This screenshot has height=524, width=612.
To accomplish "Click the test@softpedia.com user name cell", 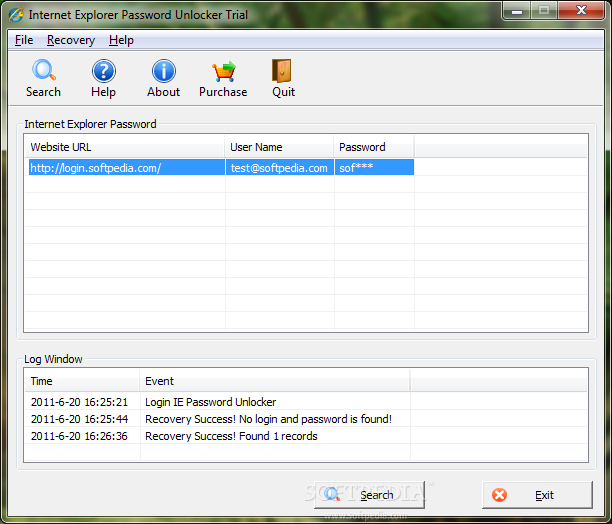I will (x=279, y=168).
